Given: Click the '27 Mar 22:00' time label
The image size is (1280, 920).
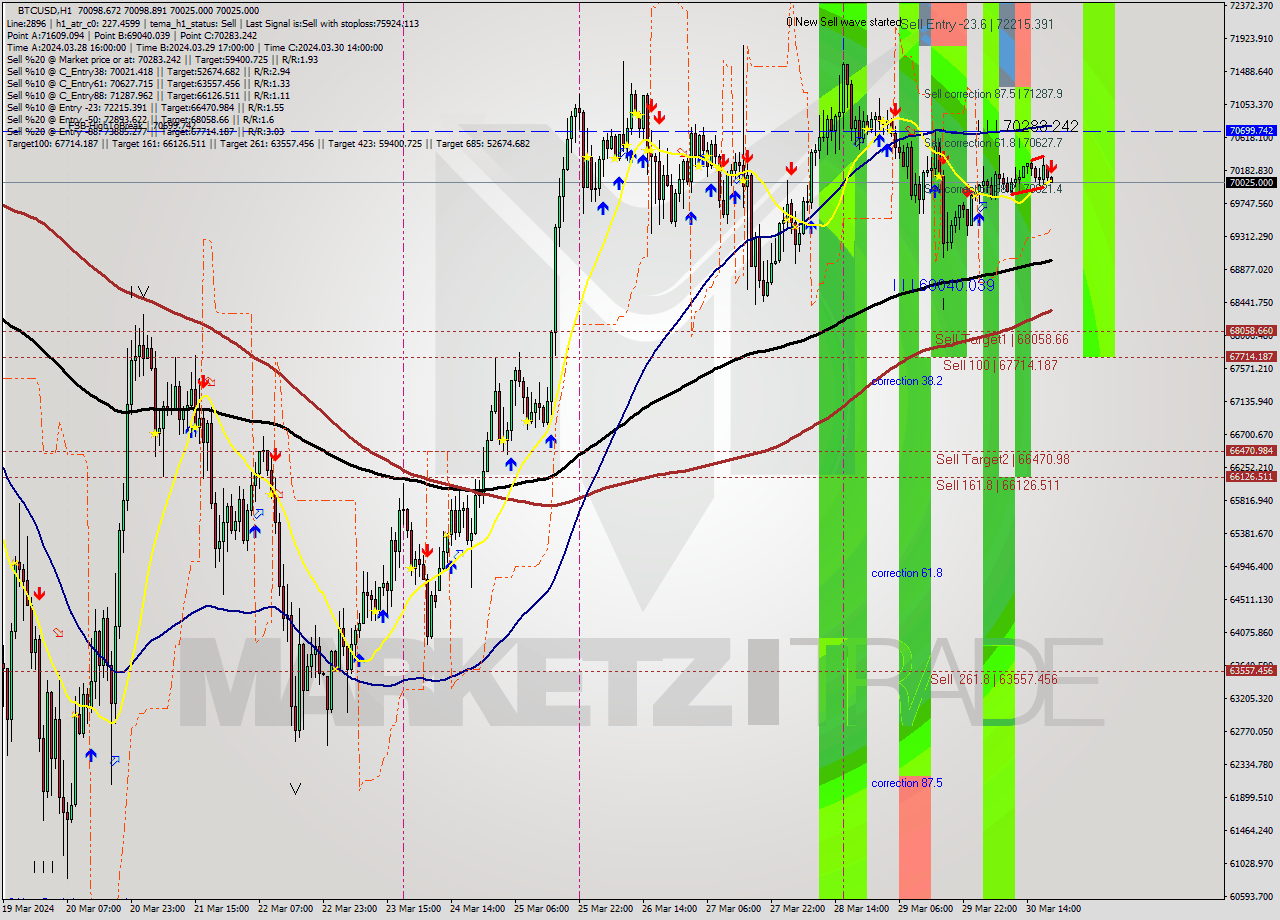Looking at the screenshot, I should [798, 909].
